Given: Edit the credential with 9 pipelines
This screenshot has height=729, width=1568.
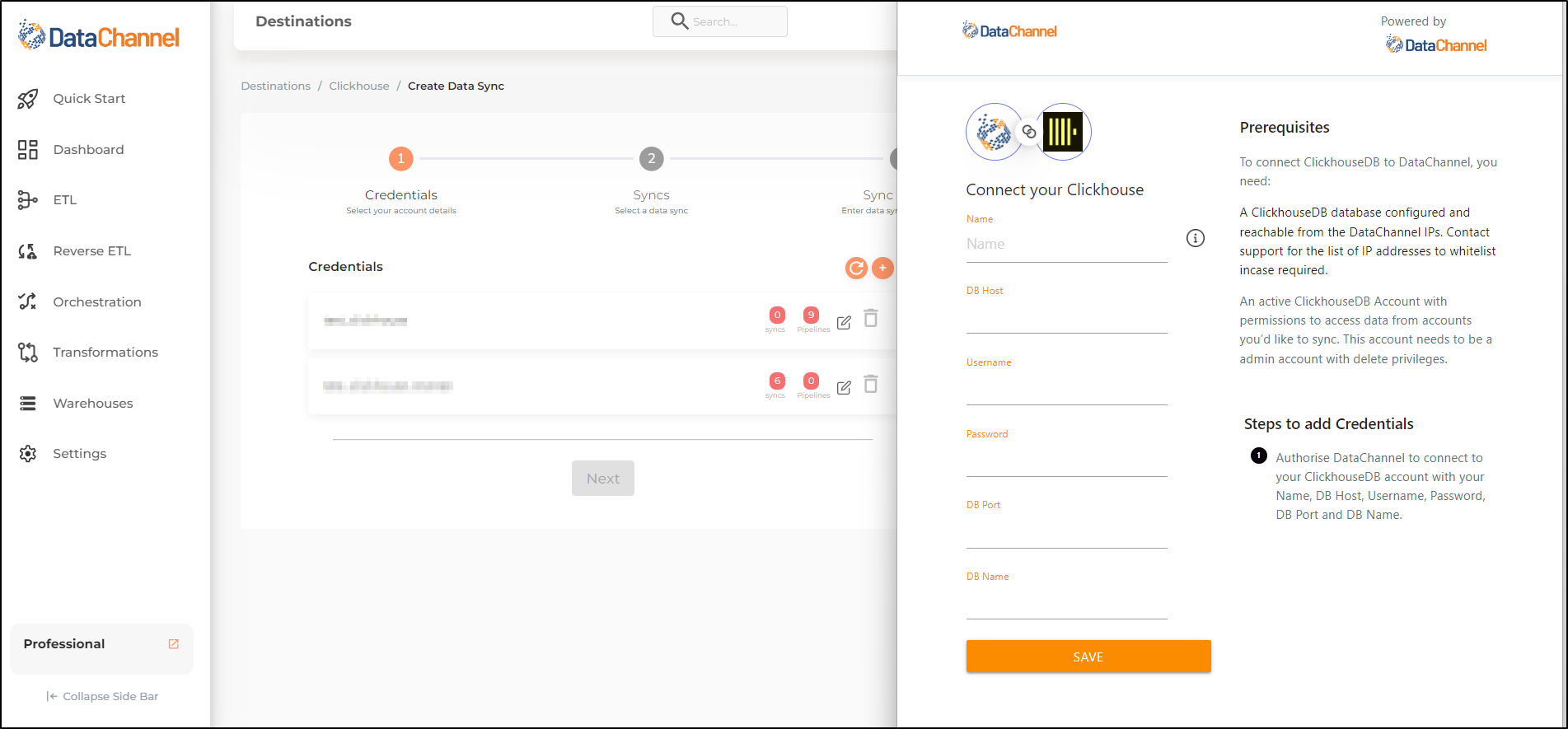Looking at the screenshot, I should point(844,323).
